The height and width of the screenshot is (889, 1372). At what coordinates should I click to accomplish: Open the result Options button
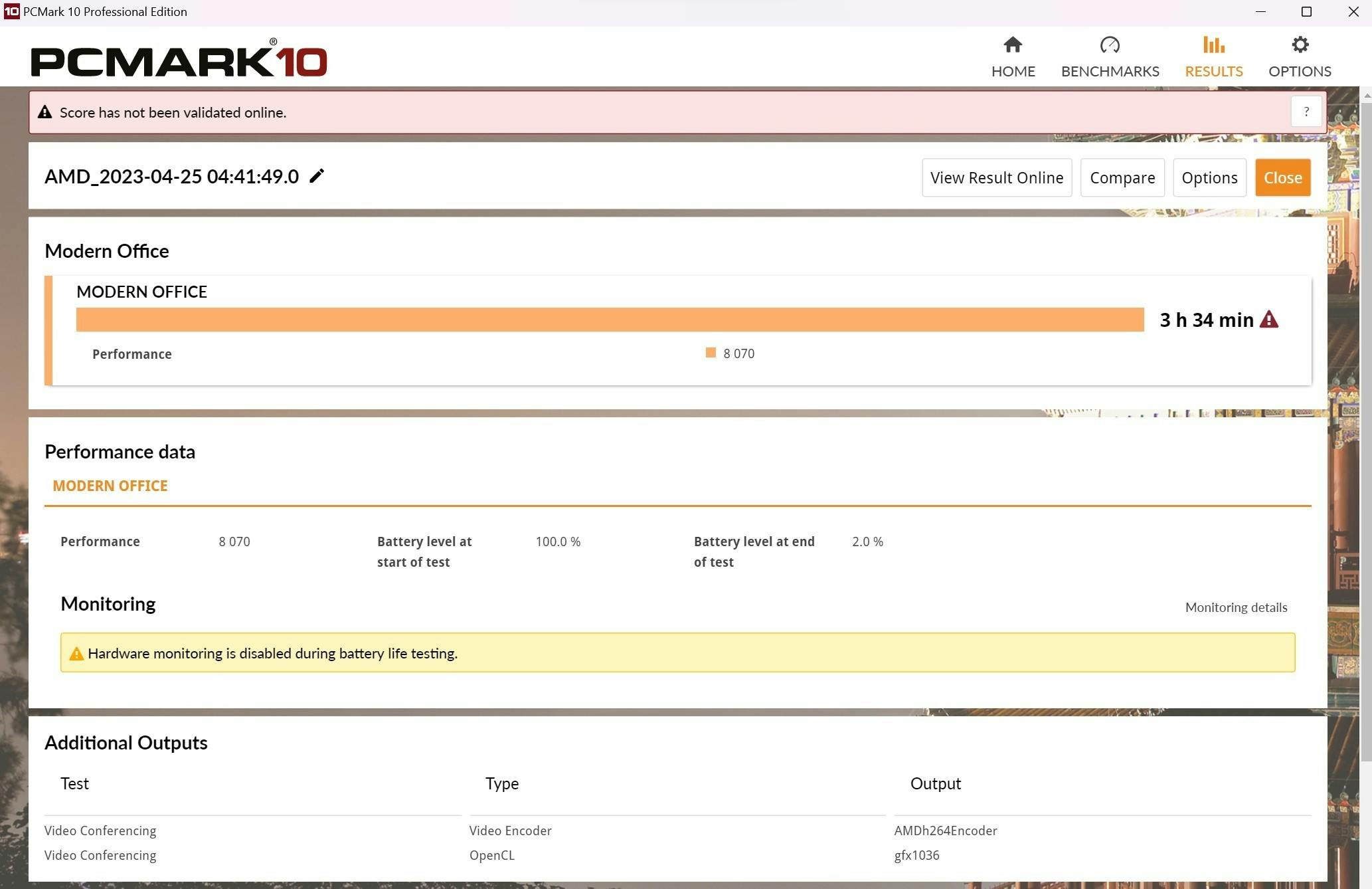click(x=1209, y=177)
